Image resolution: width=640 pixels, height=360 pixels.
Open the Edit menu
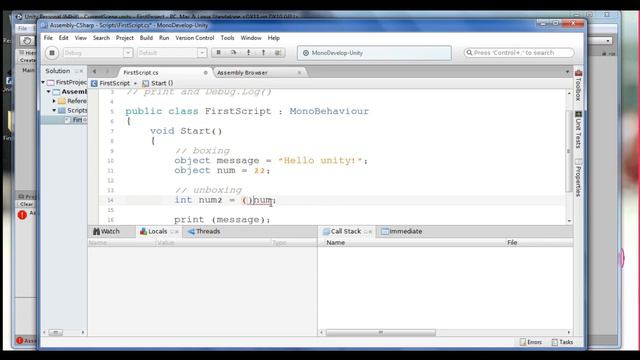[x=63, y=38]
